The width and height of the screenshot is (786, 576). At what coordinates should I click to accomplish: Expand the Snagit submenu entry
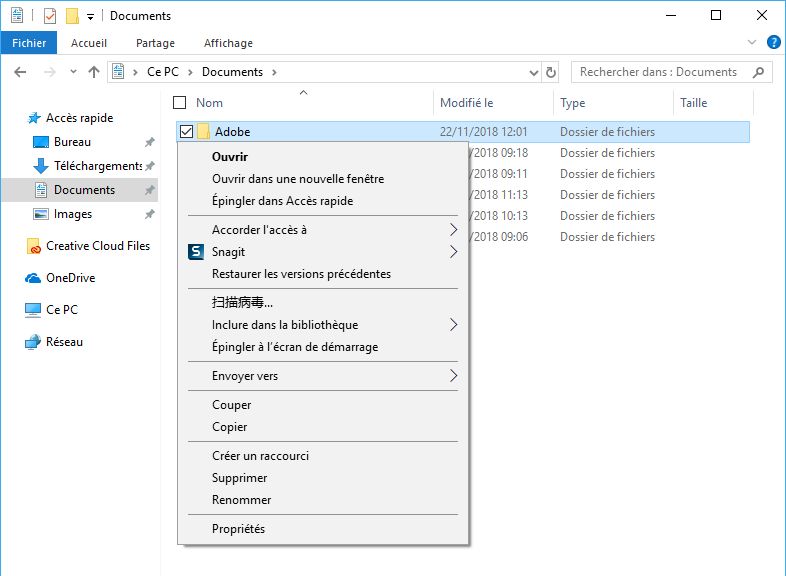click(323, 252)
